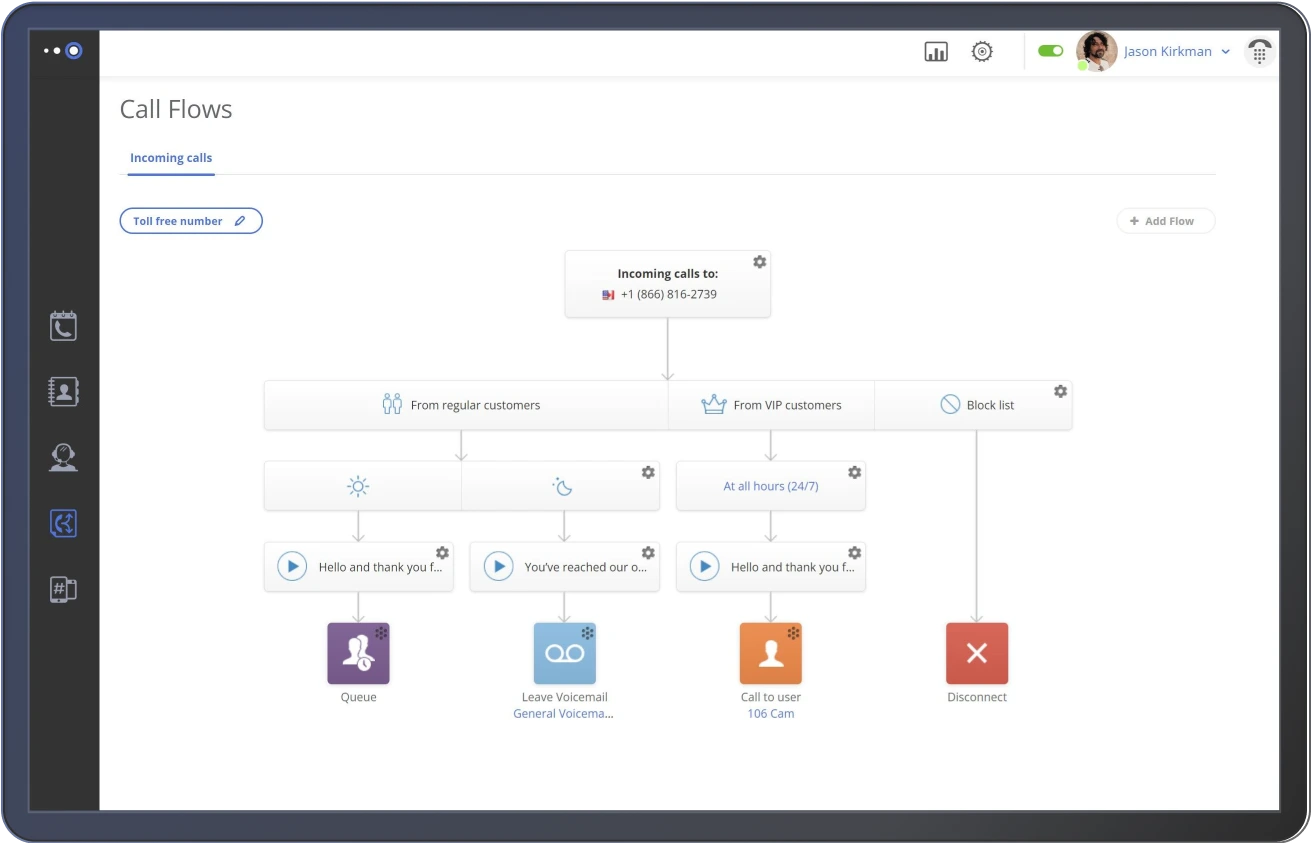Switch to the Incoming calls tab

point(171,158)
